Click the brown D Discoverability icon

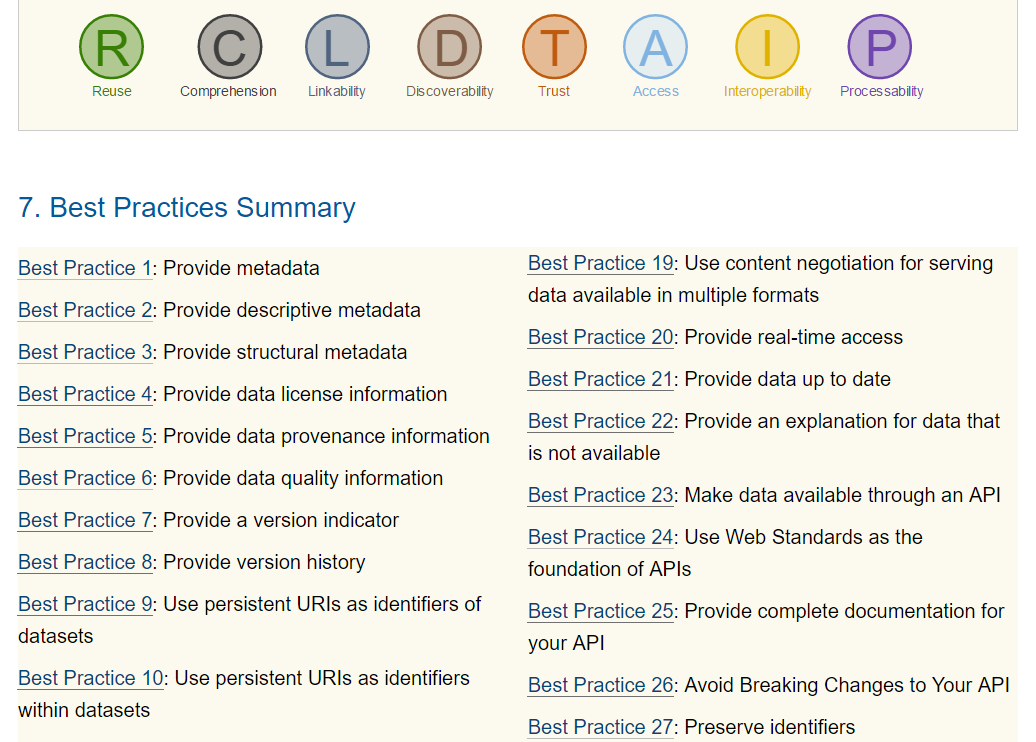click(x=450, y=47)
